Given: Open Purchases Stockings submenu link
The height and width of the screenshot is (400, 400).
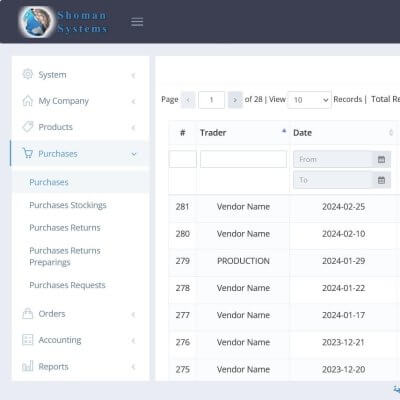Looking at the screenshot, I should (x=68, y=205).
